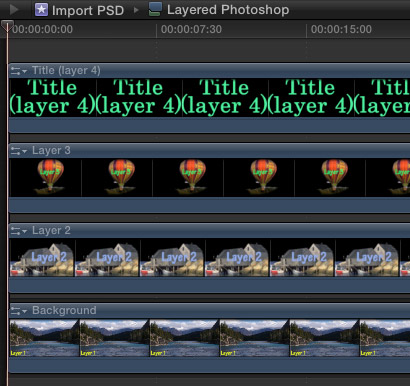Open Title (layer 4) clip adjustments menu
The width and height of the screenshot is (410, 386).
[18, 71]
